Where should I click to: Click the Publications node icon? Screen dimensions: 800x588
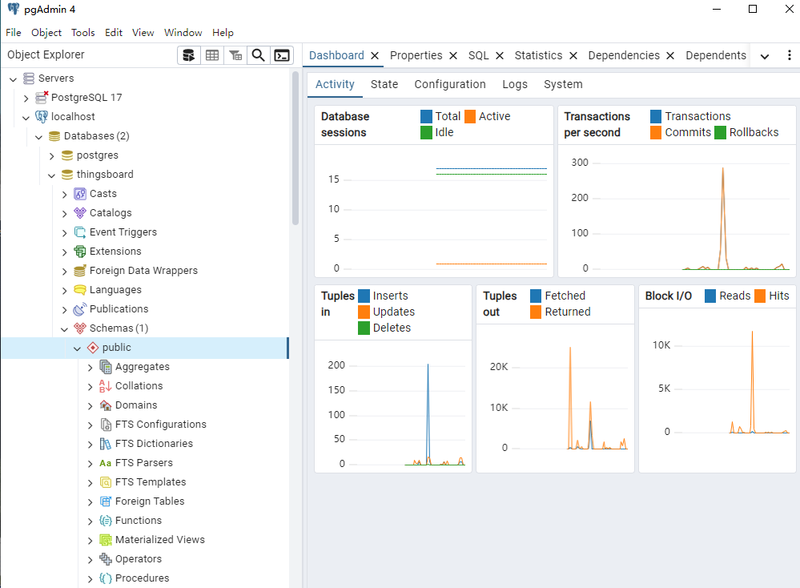(80, 309)
